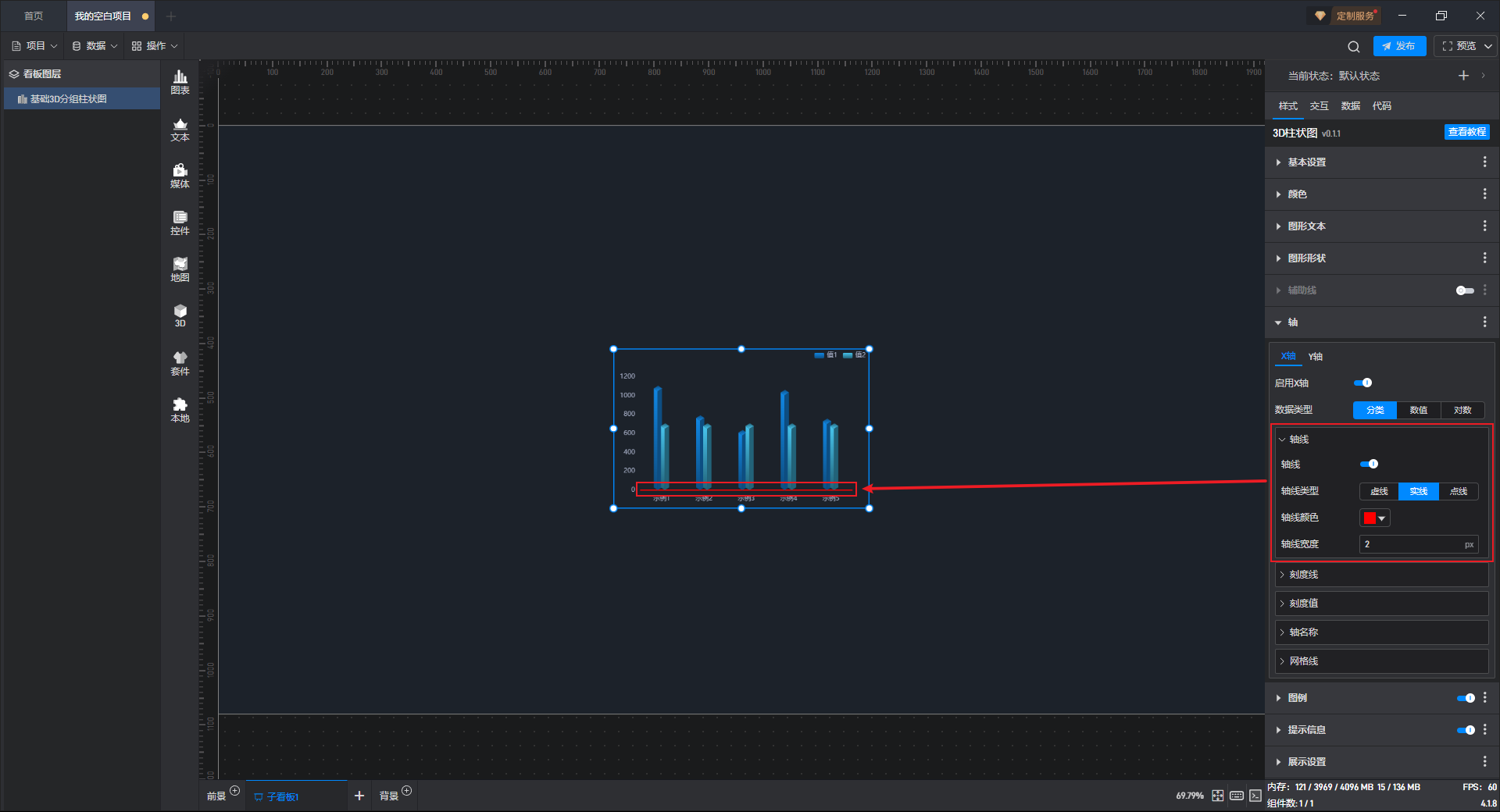Open the 数据 menu
The height and width of the screenshot is (812, 1500).
(x=95, y=46)
